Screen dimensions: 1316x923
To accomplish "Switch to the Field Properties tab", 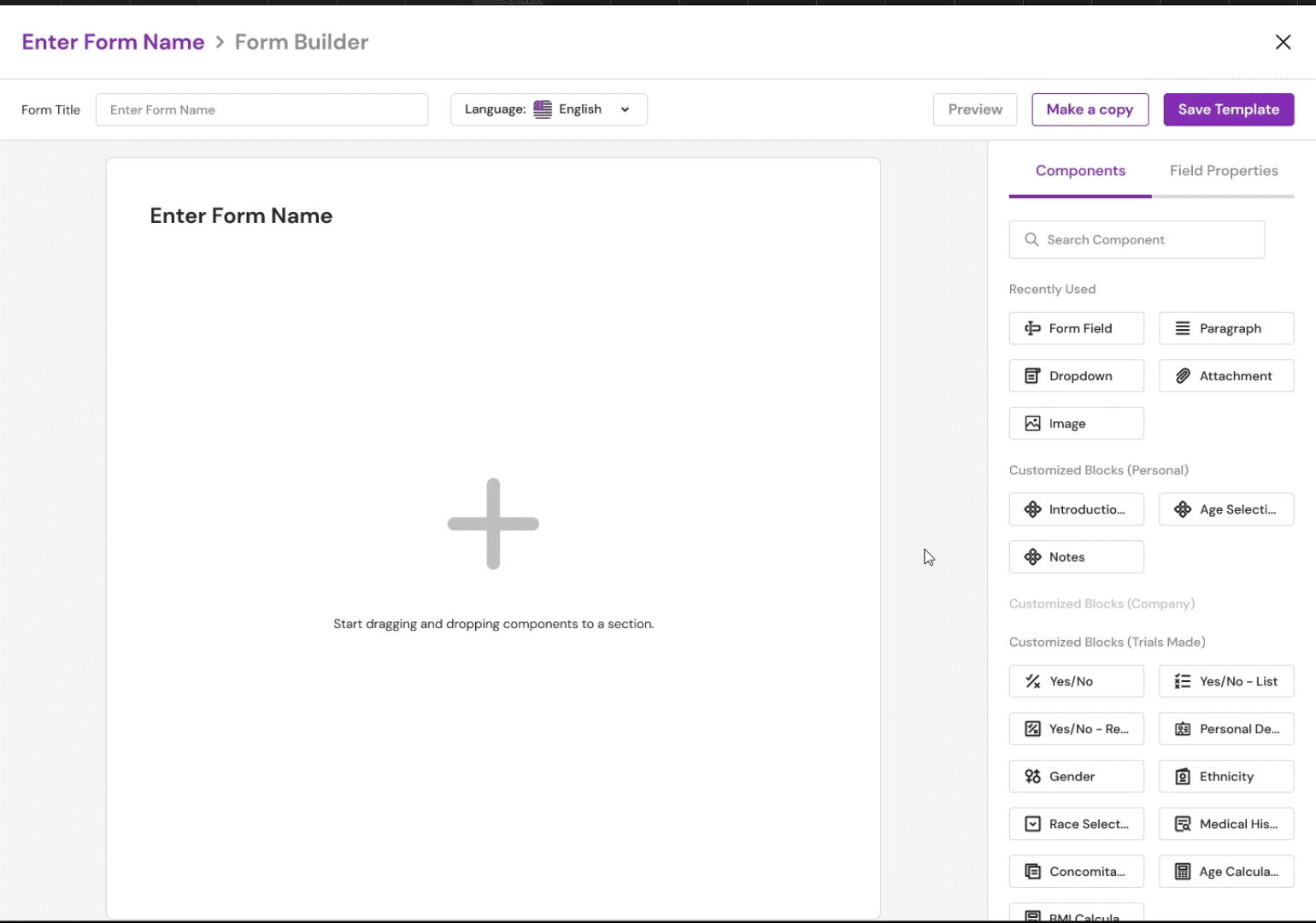I will (x=1224, y=171).
